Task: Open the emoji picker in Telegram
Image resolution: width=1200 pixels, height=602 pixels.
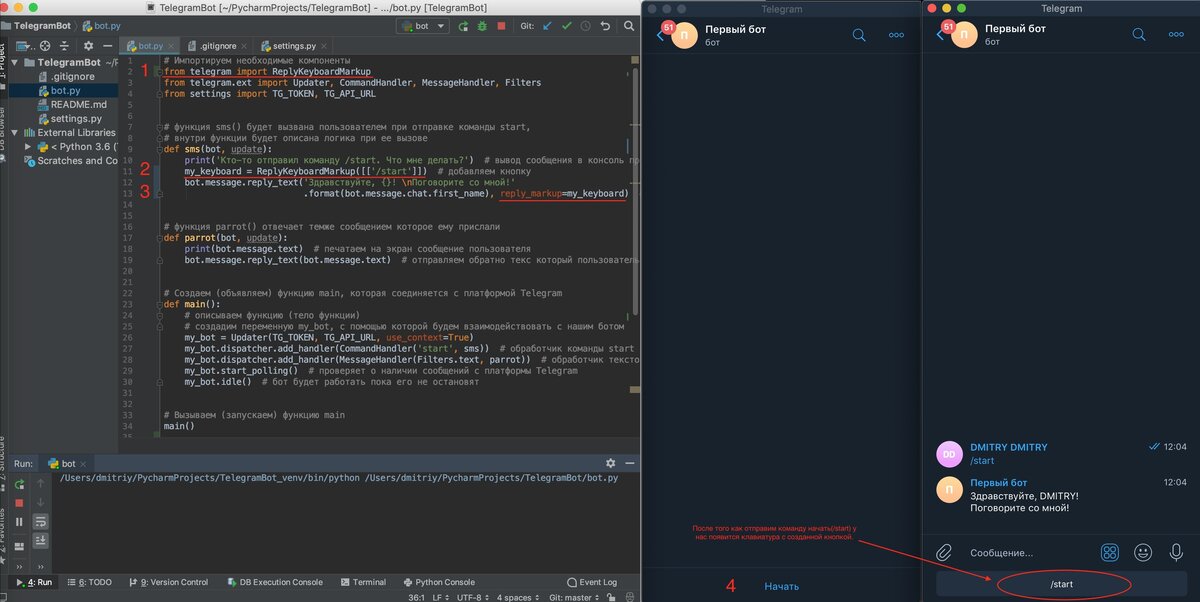Action: click(x=1141, y=551)
